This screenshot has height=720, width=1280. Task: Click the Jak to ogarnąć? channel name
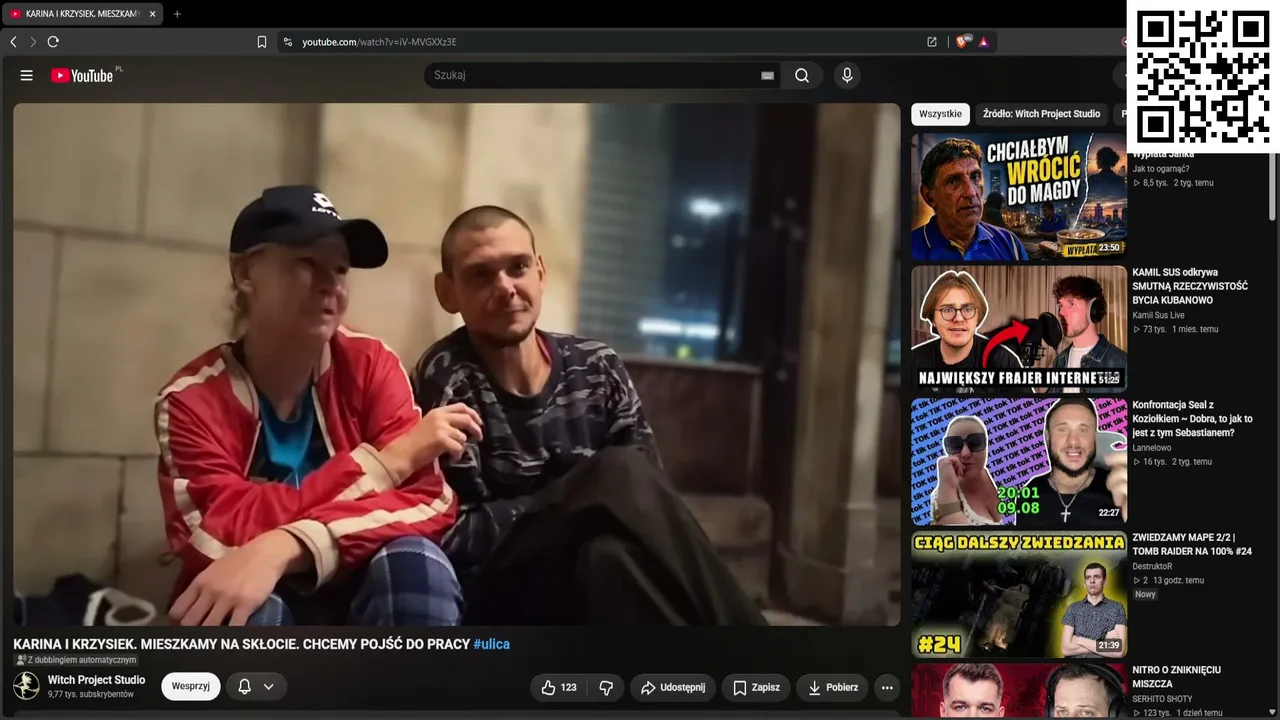click(x=1161, y=169)
